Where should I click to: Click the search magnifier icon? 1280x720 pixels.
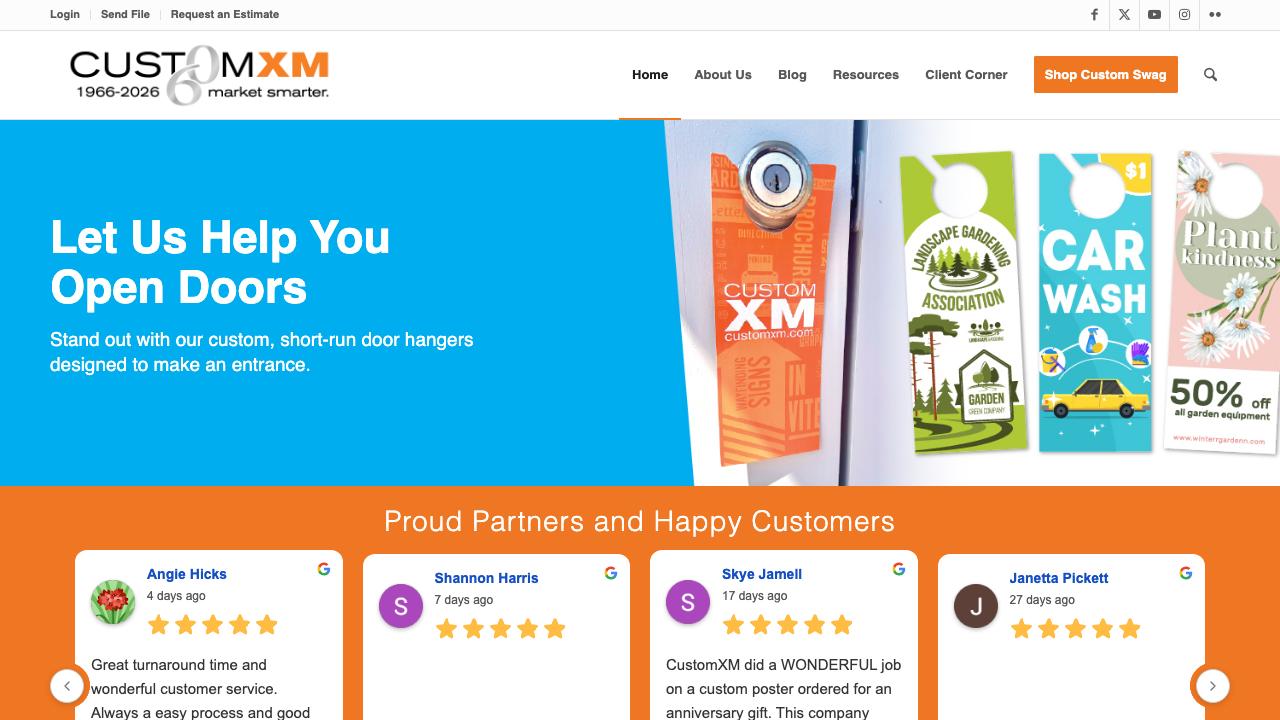point(1210,75)
